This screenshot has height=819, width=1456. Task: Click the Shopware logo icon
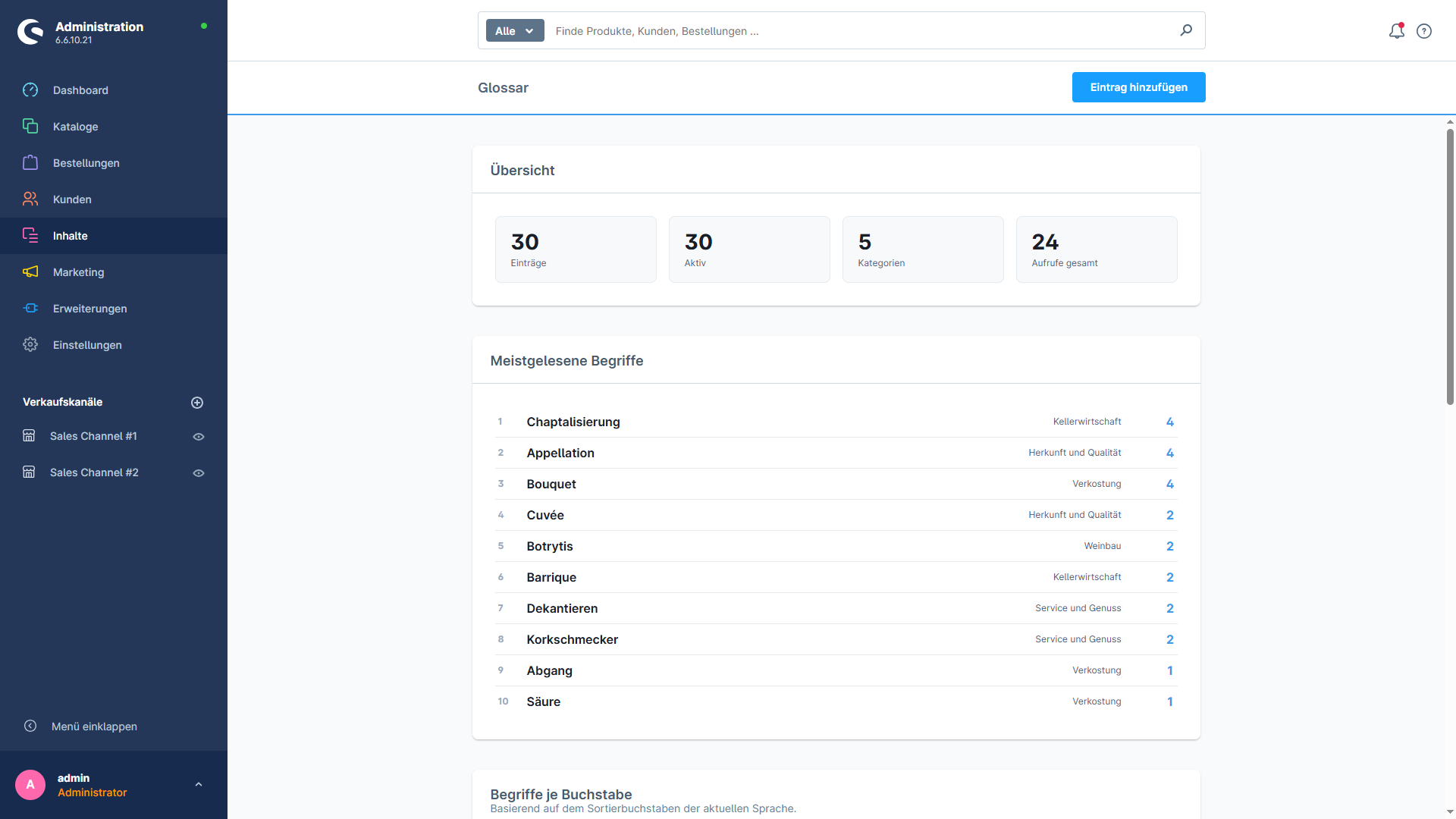coord(30,32)
